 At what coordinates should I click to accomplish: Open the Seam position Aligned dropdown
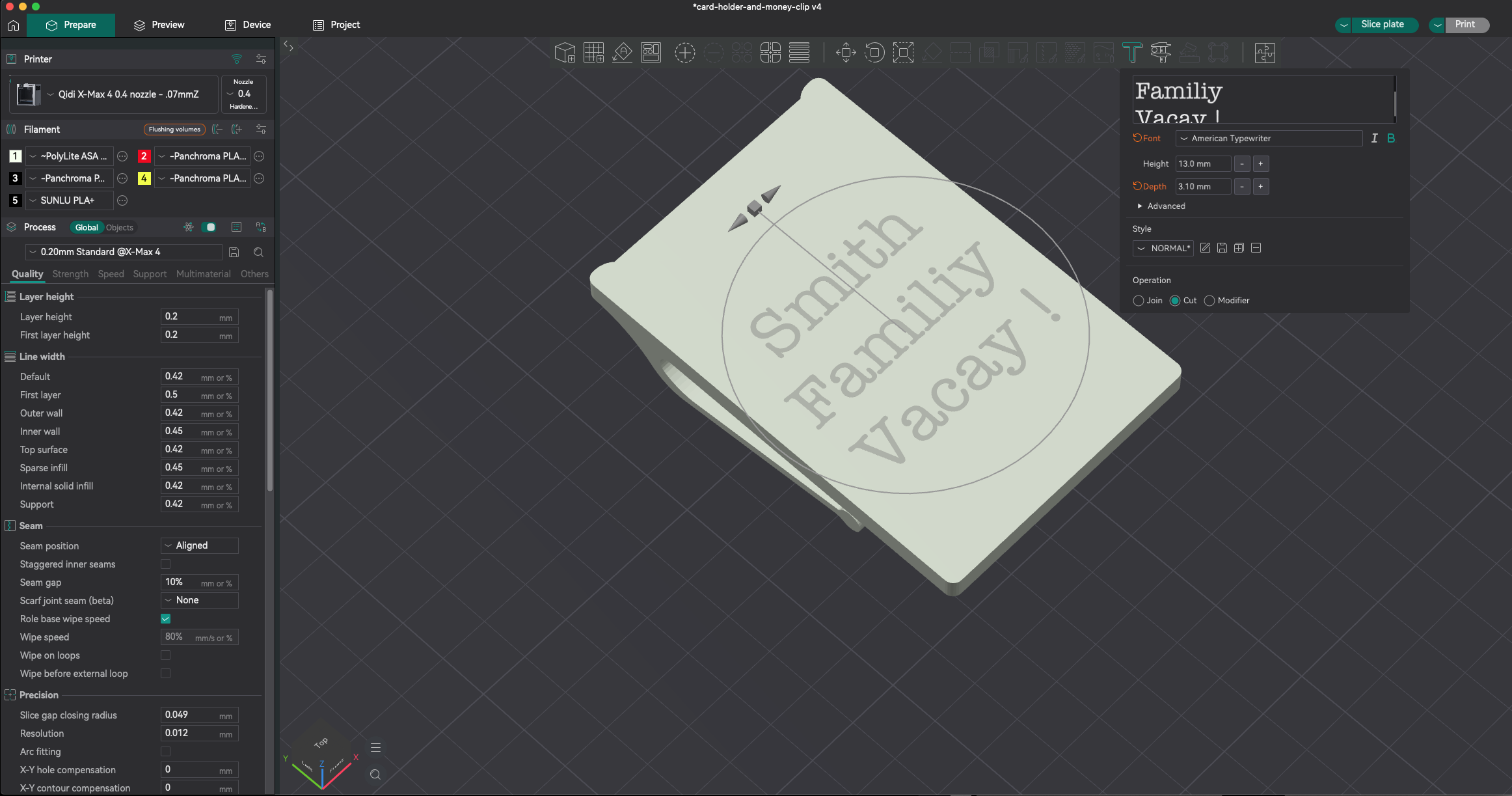point(200,545)
